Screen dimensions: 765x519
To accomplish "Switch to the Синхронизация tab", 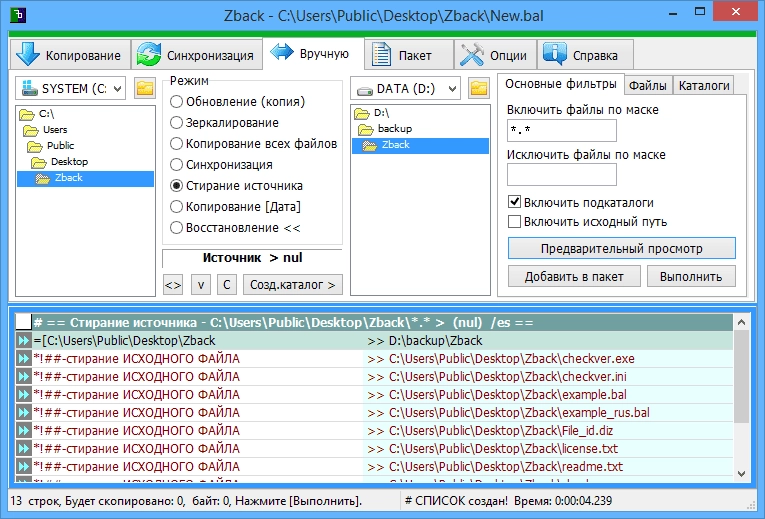I will (197, 55).
